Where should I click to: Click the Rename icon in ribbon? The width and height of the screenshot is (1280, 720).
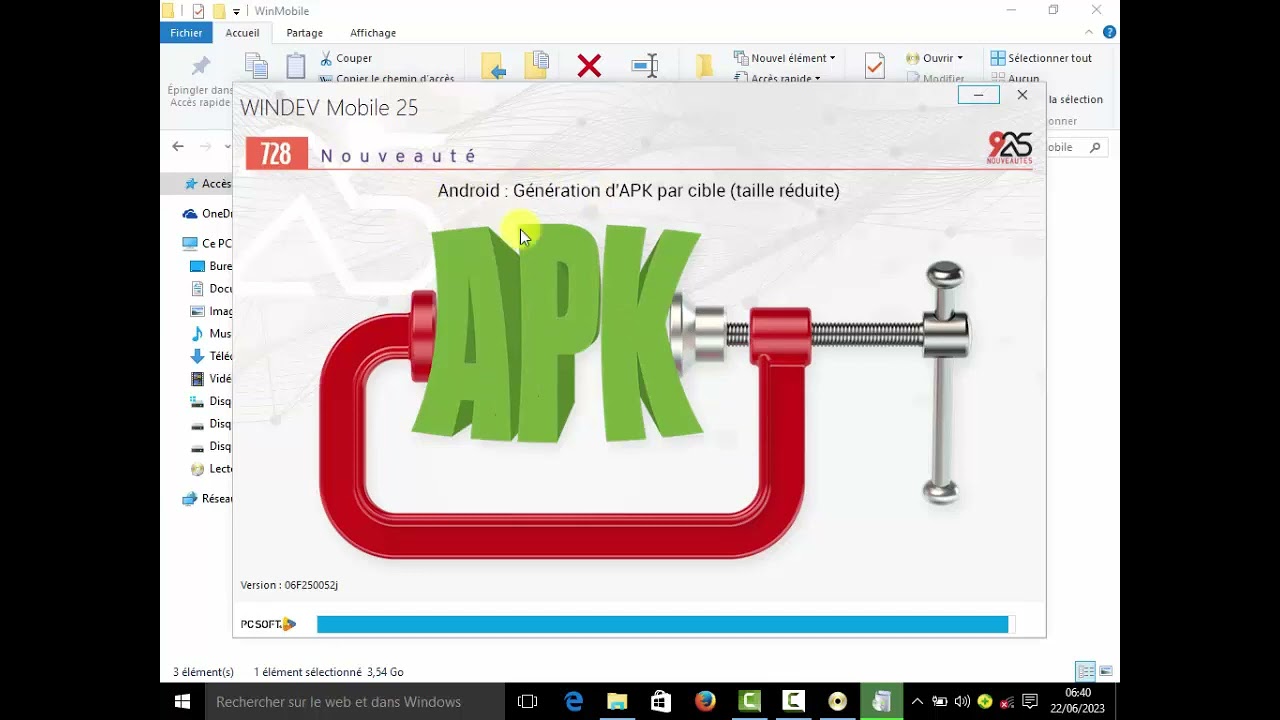tap(645, 66)
